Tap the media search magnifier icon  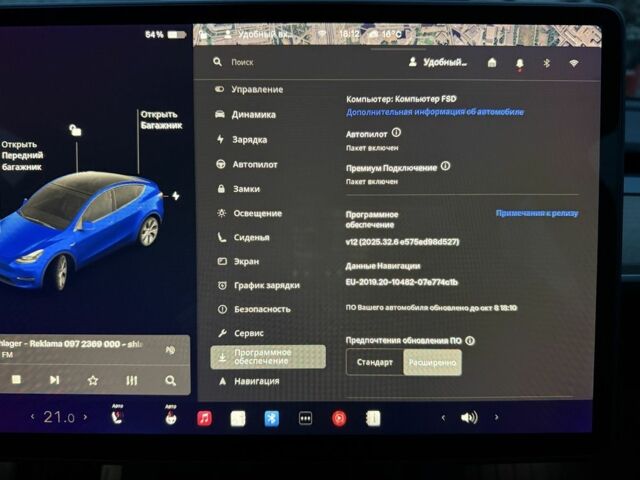point(171,380)
